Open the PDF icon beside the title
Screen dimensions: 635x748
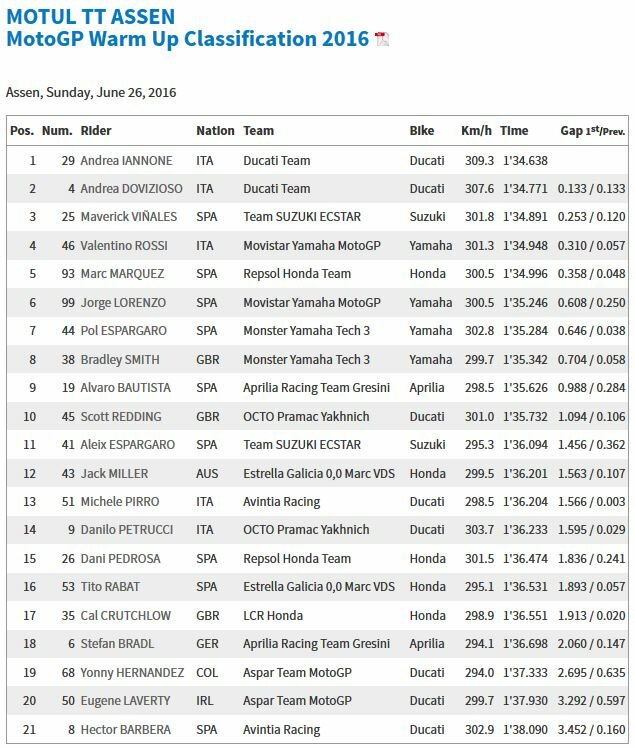[x=382, y=39]
